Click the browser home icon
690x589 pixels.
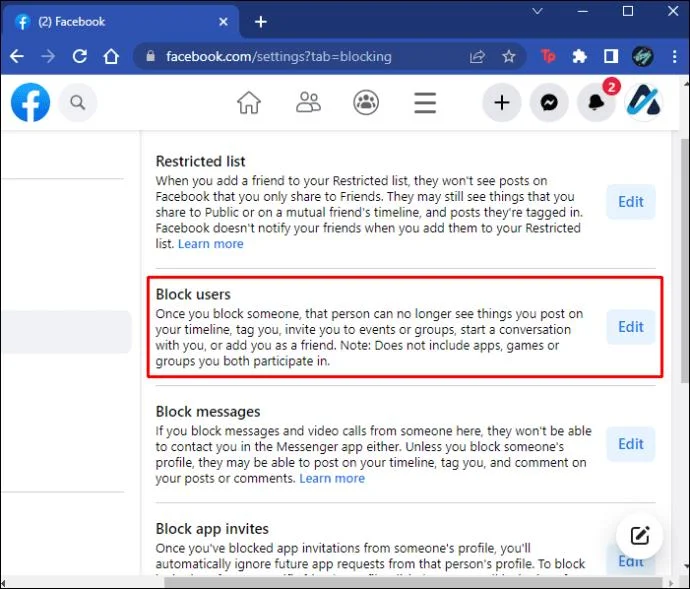click(111, 56)
